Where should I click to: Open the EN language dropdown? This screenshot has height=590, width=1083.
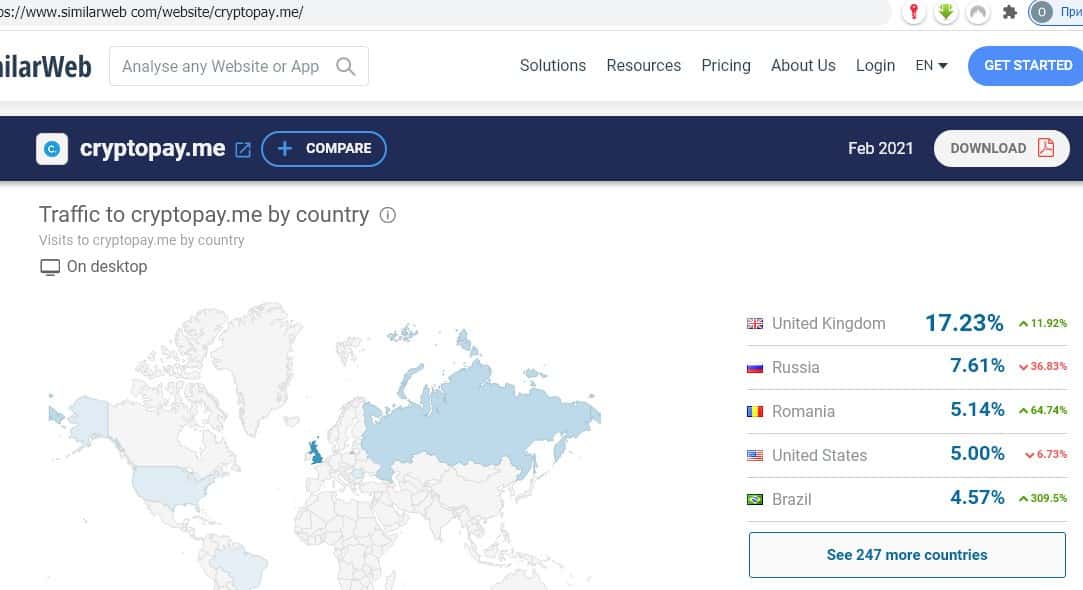pos(931,66)
